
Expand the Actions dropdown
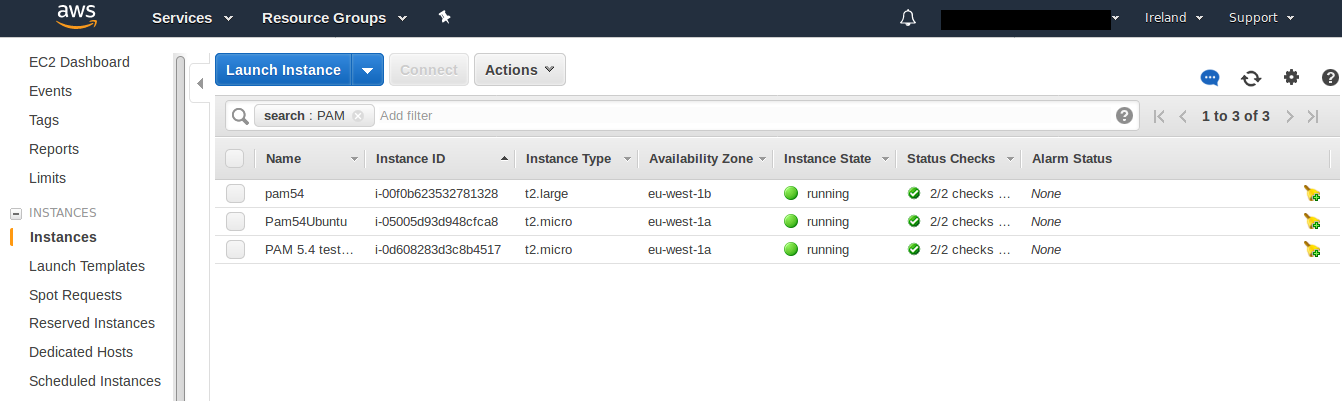tap(519, 70)
